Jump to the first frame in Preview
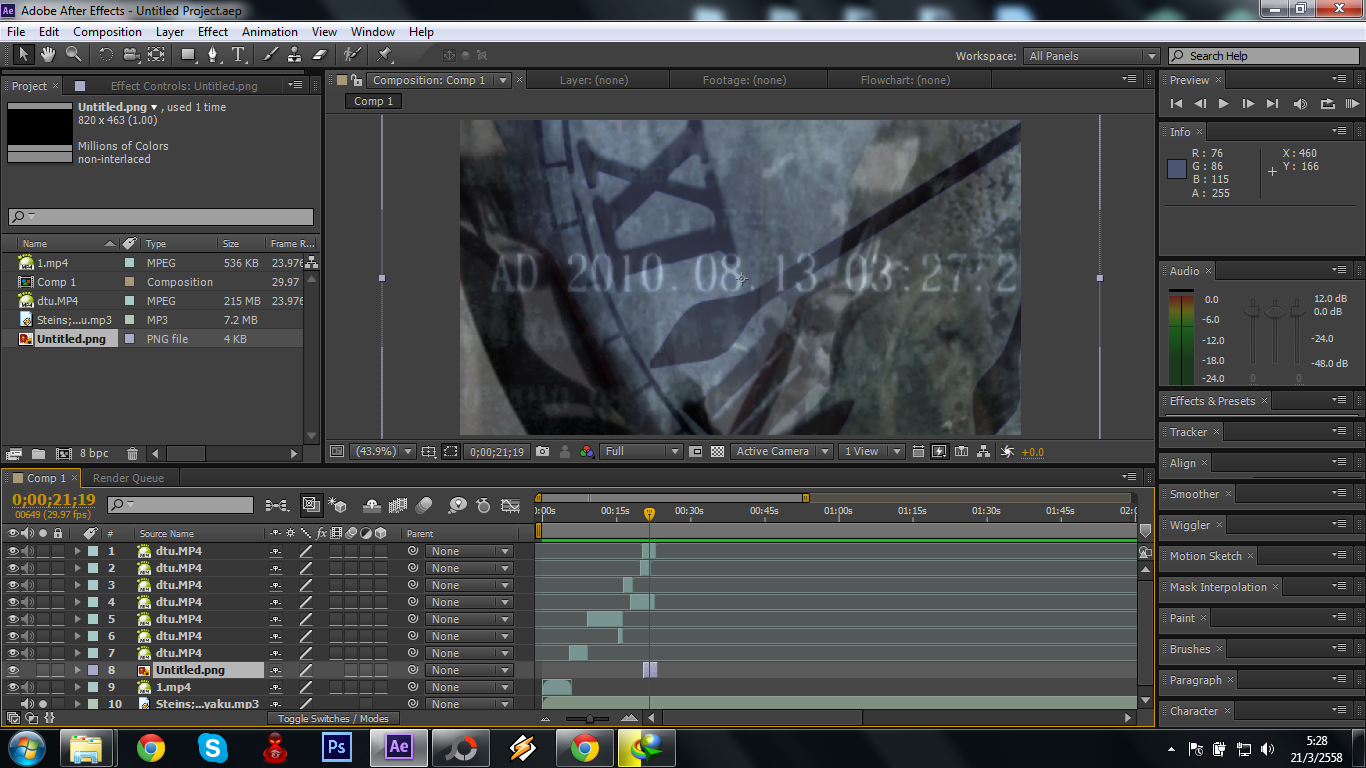Viewport: 1366px width, 768px height. [x=1176, y=104]
